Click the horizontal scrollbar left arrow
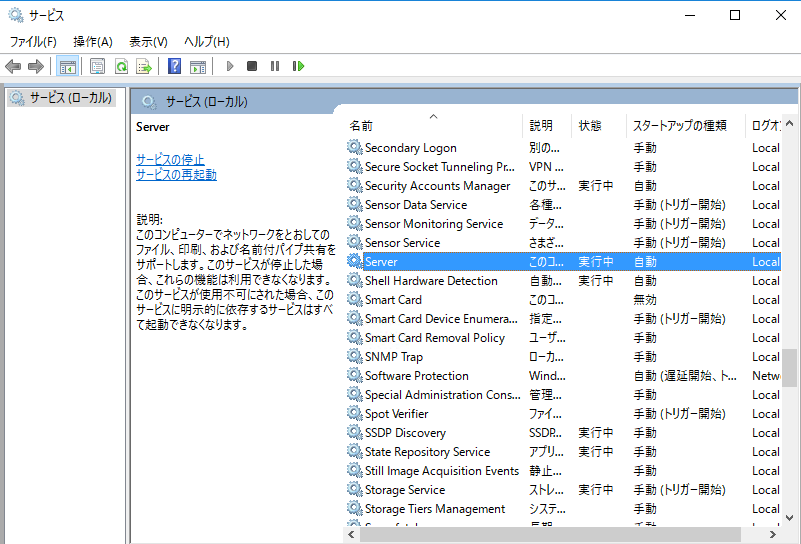This screenshot has width=801, height=544. point(351,534)
